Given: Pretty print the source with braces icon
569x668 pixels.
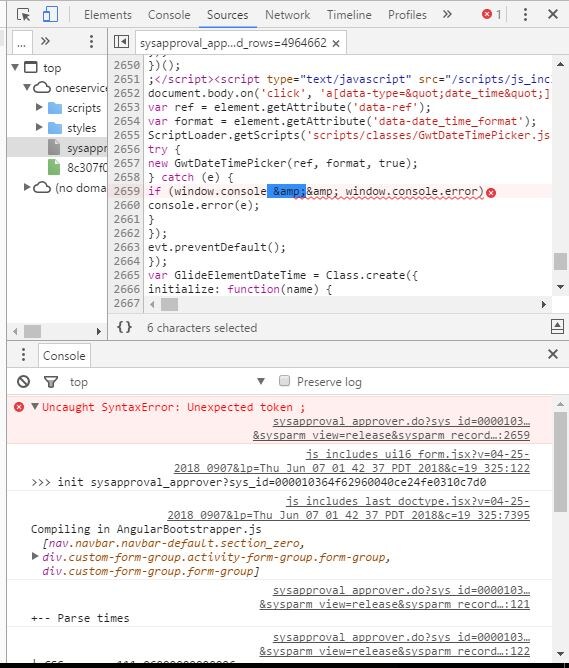Looking at the screenshot, I should point(124,327).
